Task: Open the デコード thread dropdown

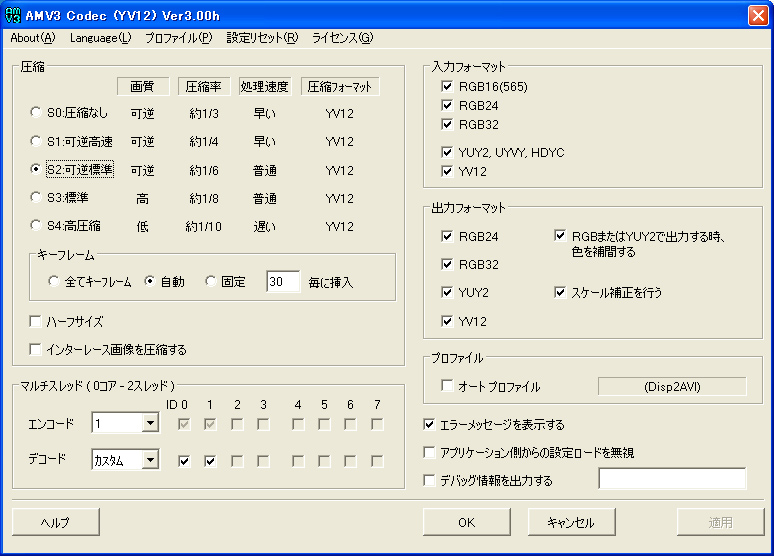Action: (150, 460)
